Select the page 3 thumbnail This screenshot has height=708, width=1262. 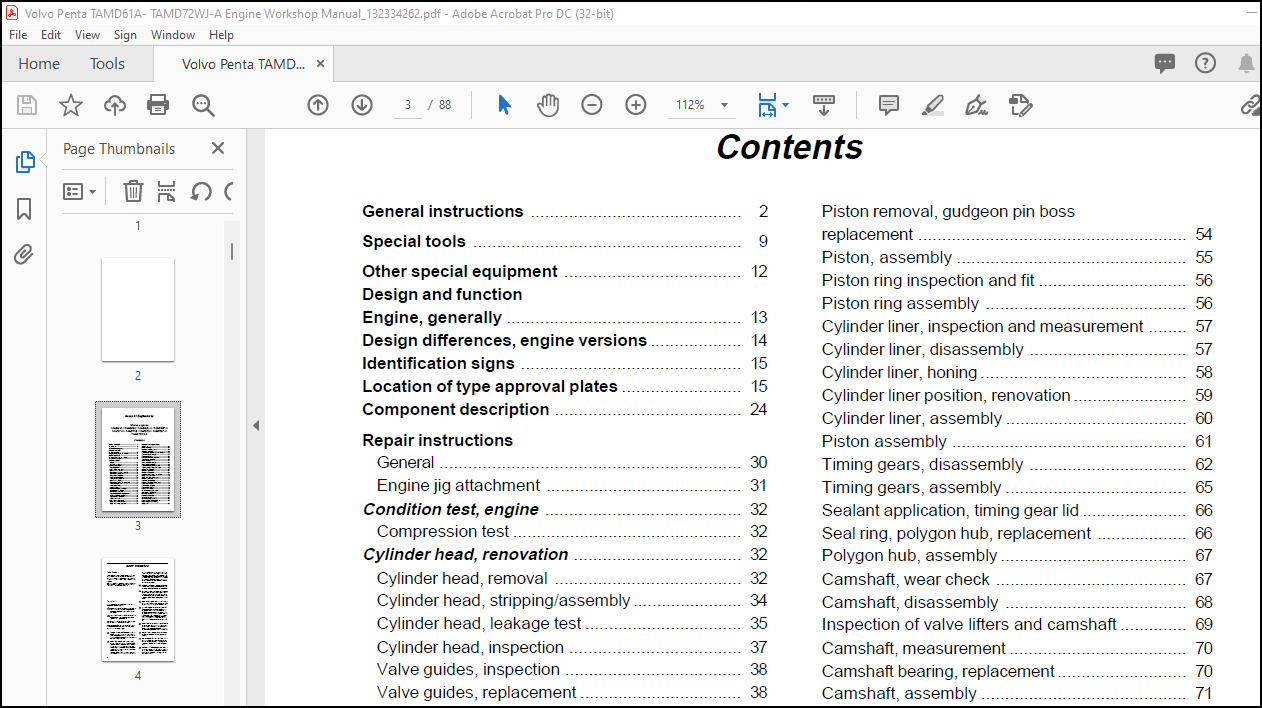138,459
